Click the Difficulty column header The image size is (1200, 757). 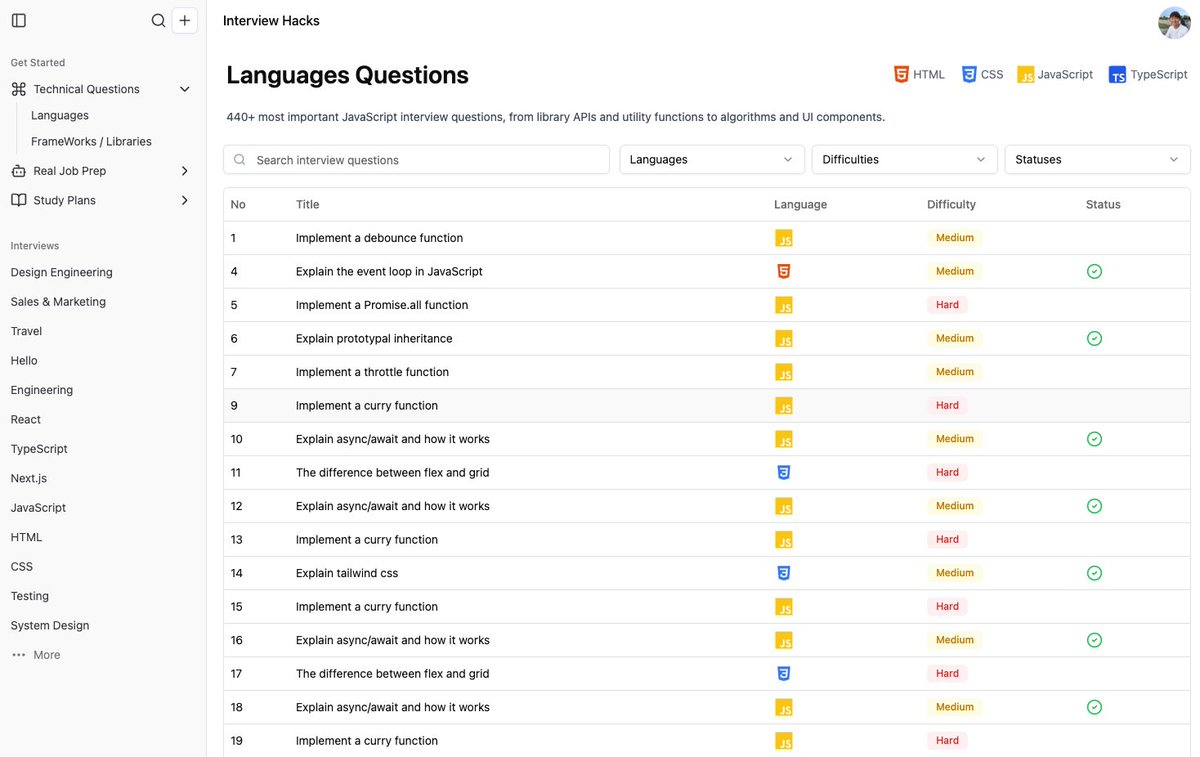pyautogui.click(x=951, y=204)
